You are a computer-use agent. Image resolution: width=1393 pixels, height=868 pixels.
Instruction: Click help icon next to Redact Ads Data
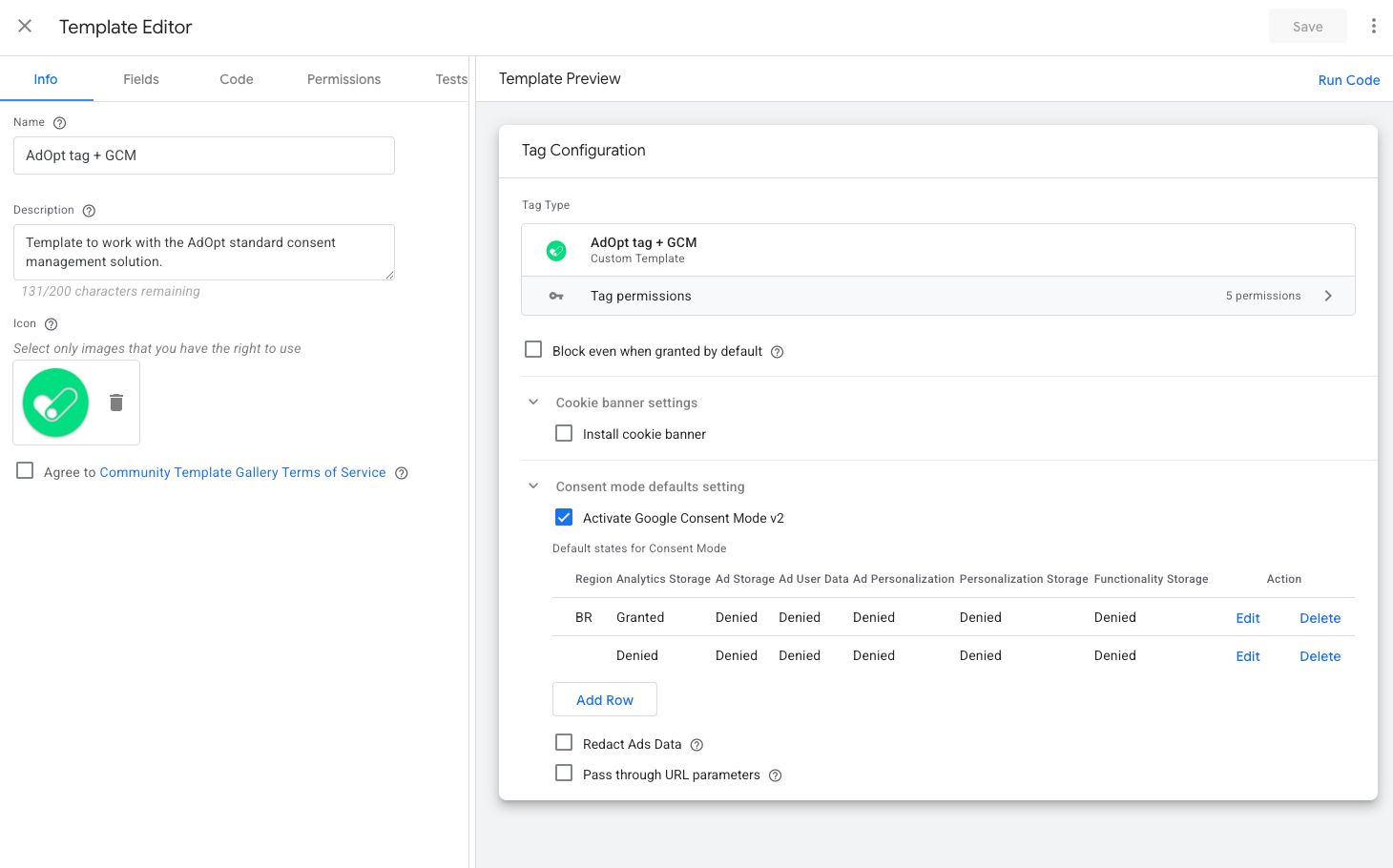click(x=696, y=745)
